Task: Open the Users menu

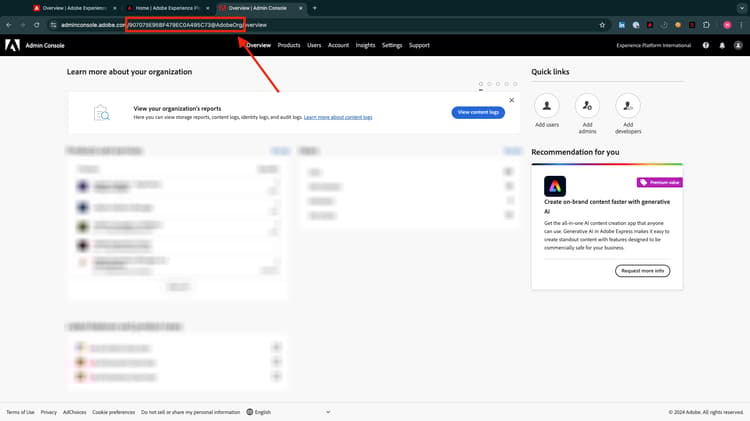Action: (314, 45)
